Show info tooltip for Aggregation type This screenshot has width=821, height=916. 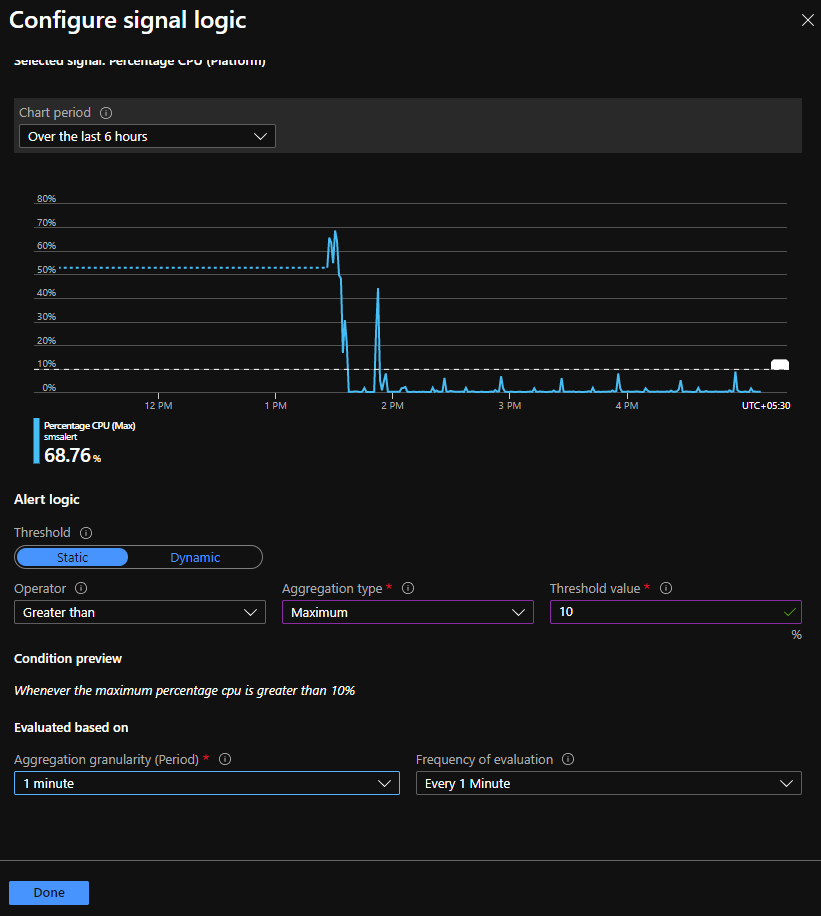coord(408,588)
